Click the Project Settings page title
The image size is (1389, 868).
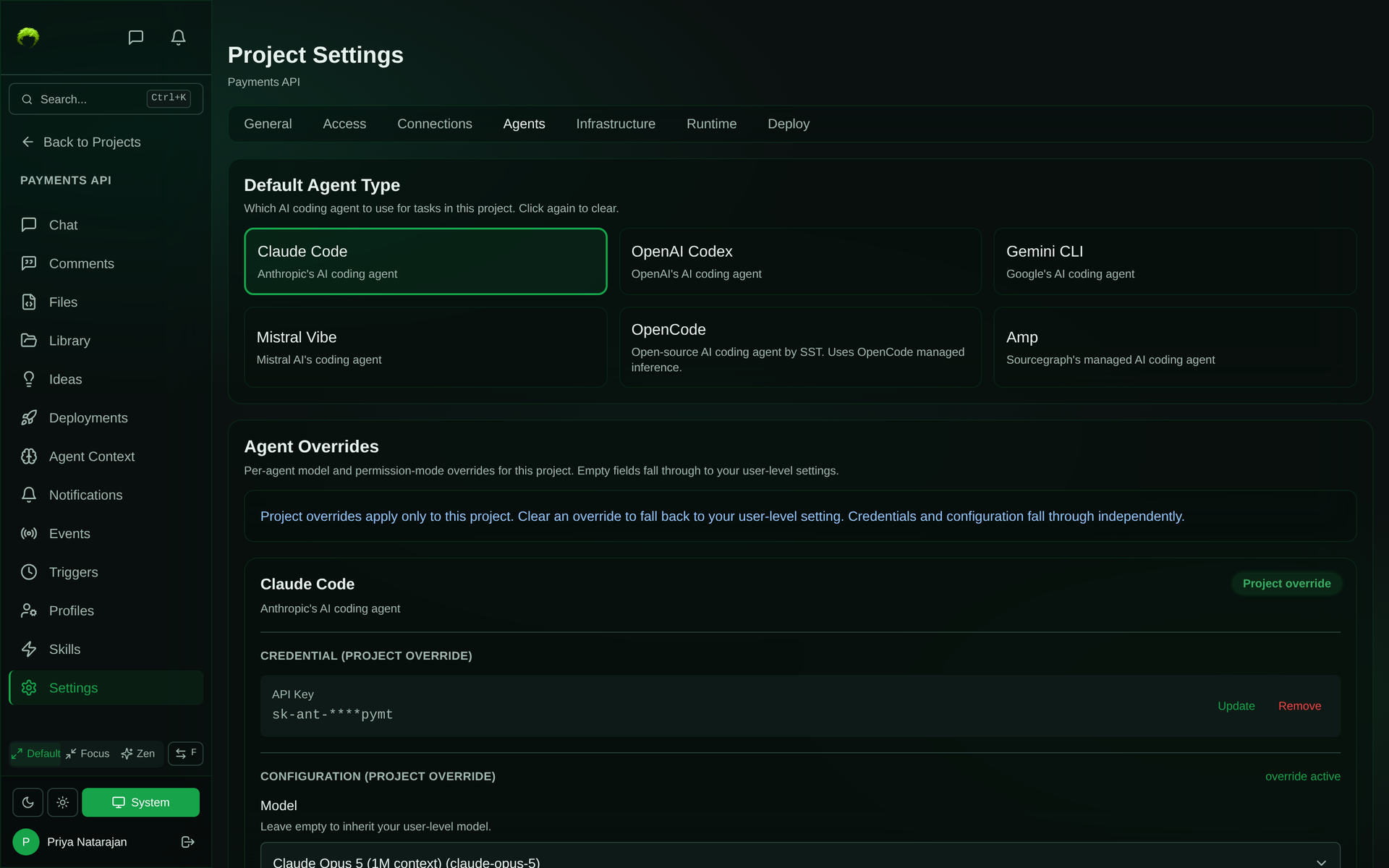(315, 55)
